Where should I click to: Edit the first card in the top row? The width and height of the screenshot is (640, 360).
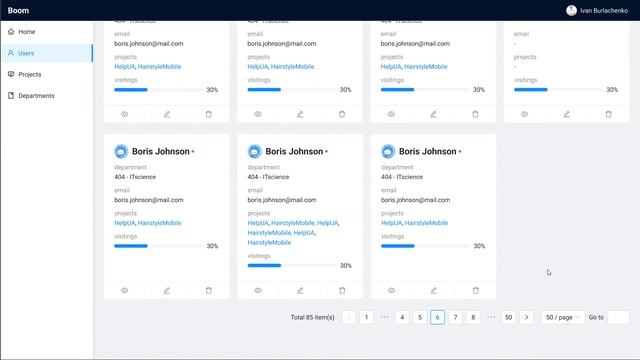click(x=167, y=114)
